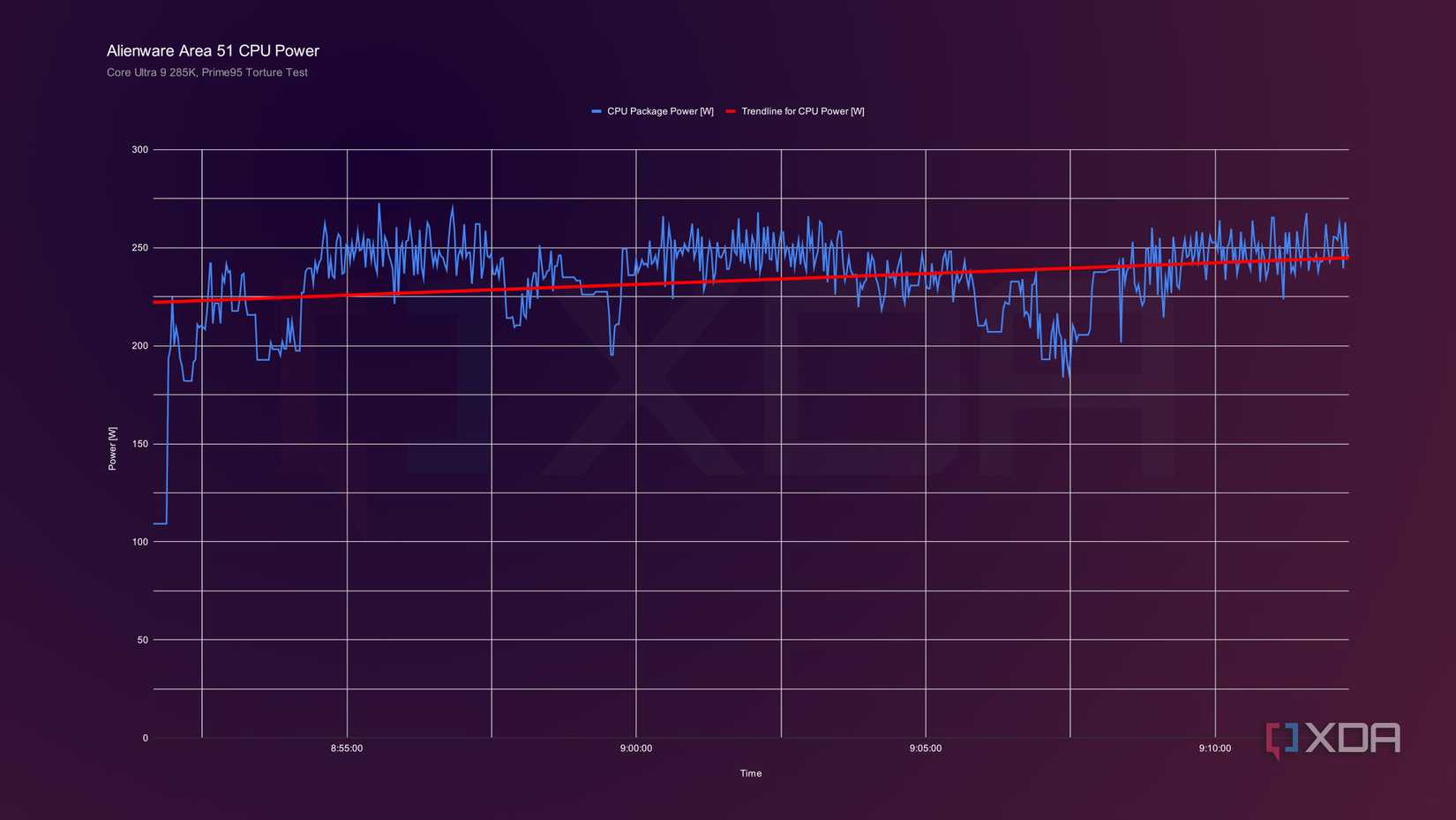The image size is (1456, 820).
Task: Click the red legend swatch for the trendline
Action: pos(731,111)
